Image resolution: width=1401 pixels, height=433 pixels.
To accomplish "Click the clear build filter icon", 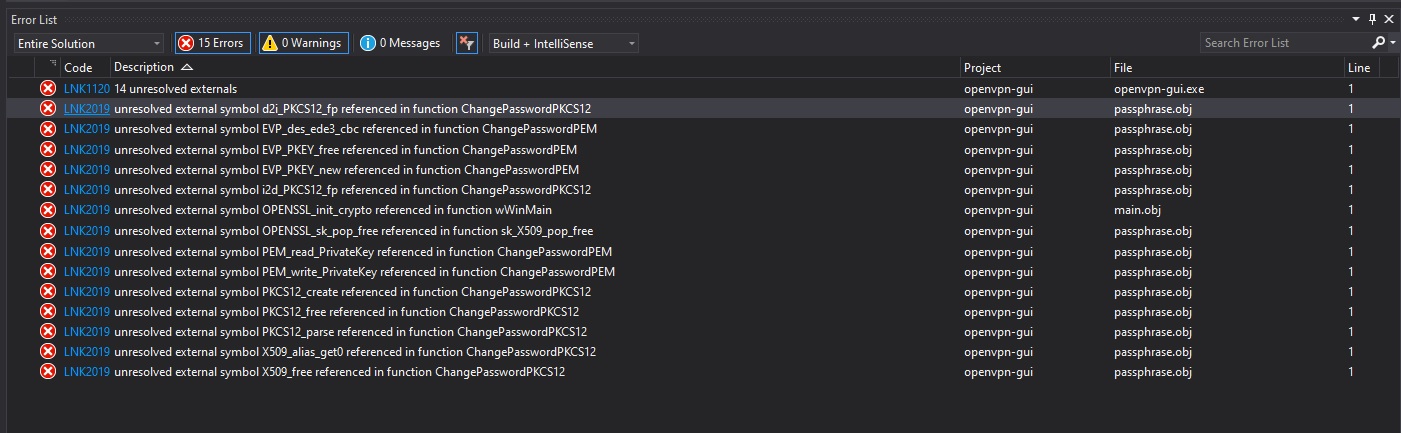I will click(x=466, y=43).
